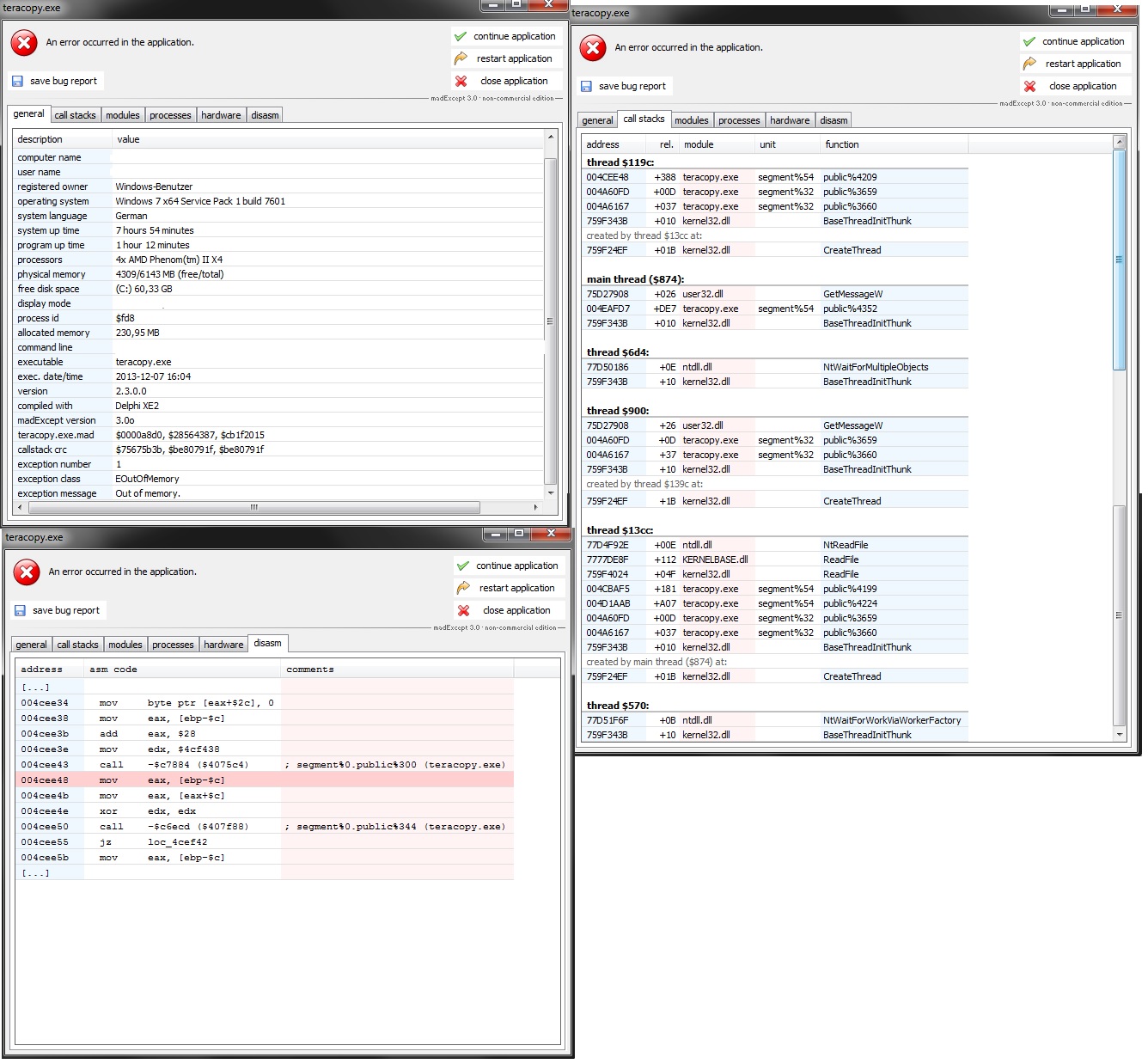The width and height of the screenshot is (1148, 1064).
Task: Click the 'main thread ($874):' heading
Action: (x=635, y=279)
